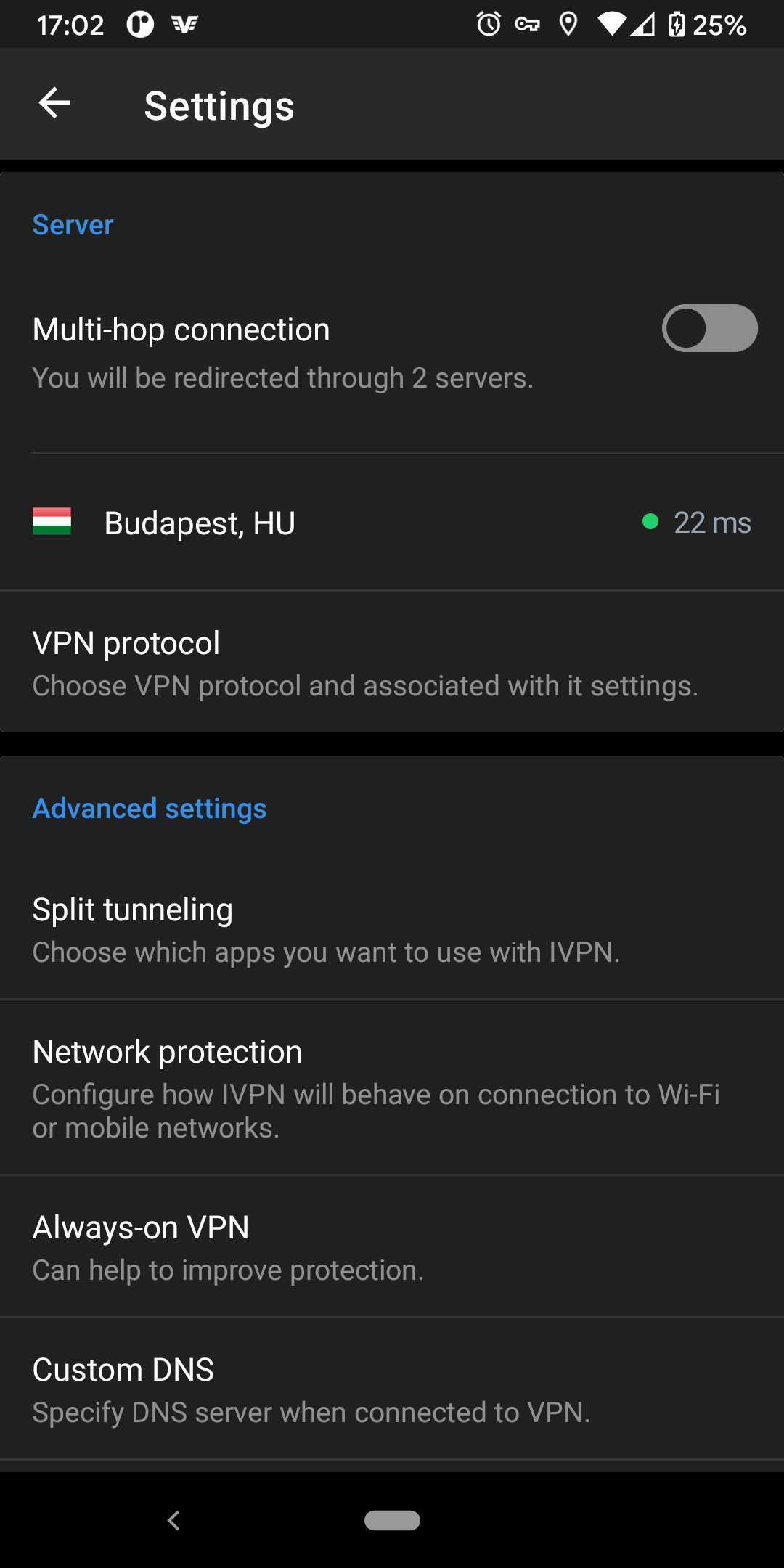Select the Budapest, HU server entry
This screenshot has width=784, height=1568.
tap(200, 523)
